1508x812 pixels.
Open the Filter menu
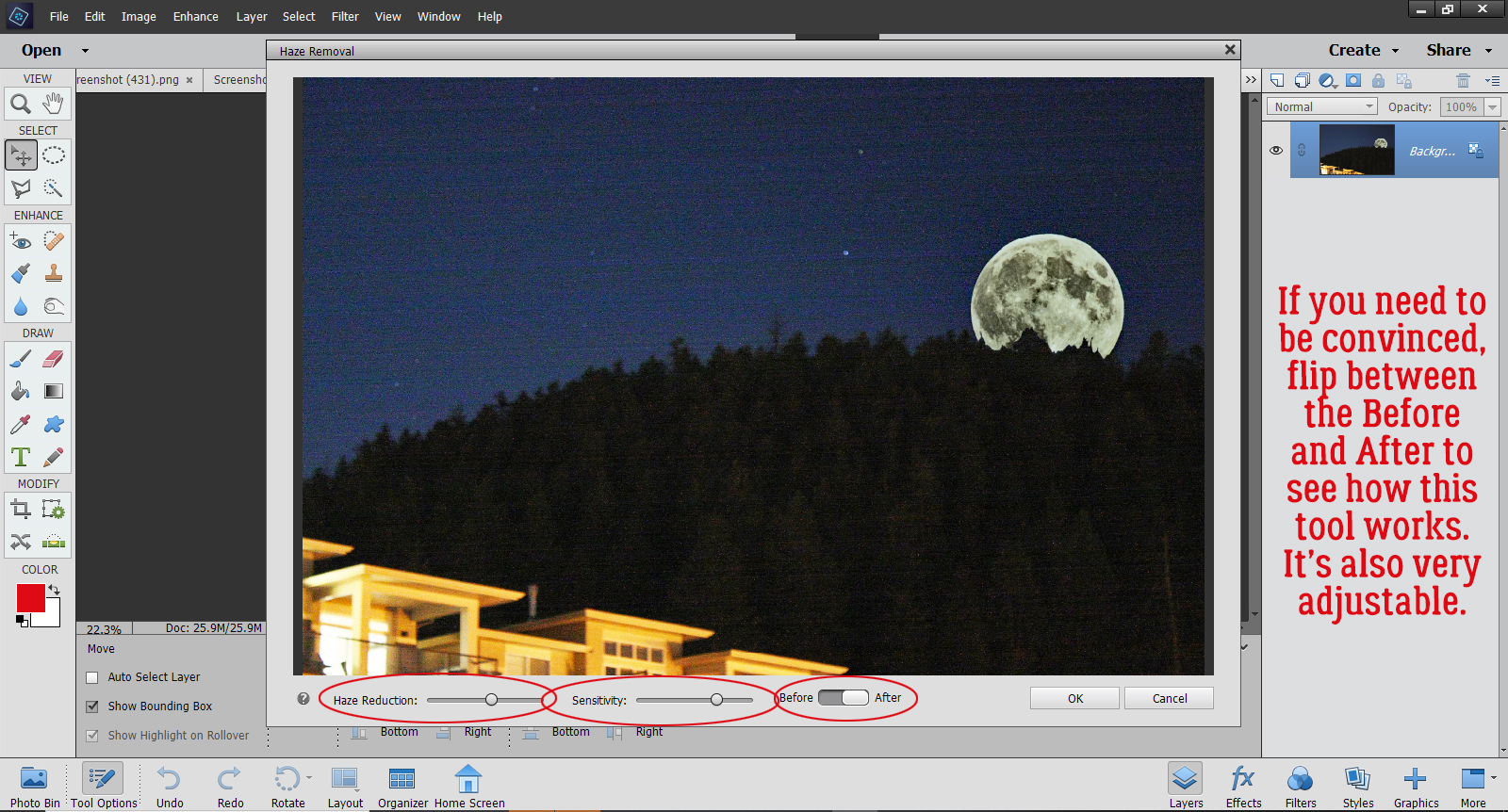(x=345, y=17)
